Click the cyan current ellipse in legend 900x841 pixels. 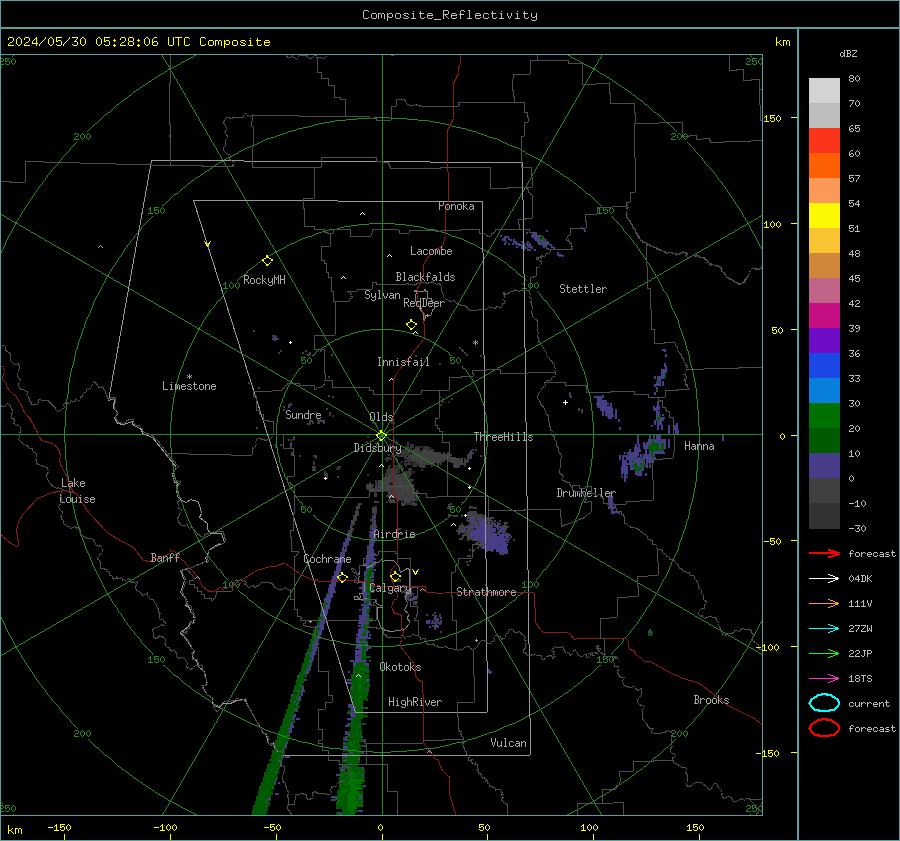[x=824, y=703]
